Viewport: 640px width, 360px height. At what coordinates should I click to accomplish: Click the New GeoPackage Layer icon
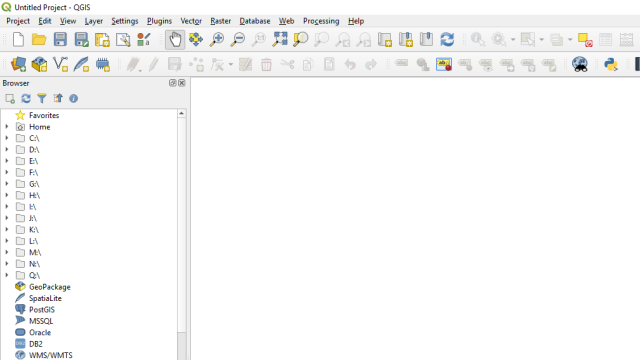(x=40, y=64)
